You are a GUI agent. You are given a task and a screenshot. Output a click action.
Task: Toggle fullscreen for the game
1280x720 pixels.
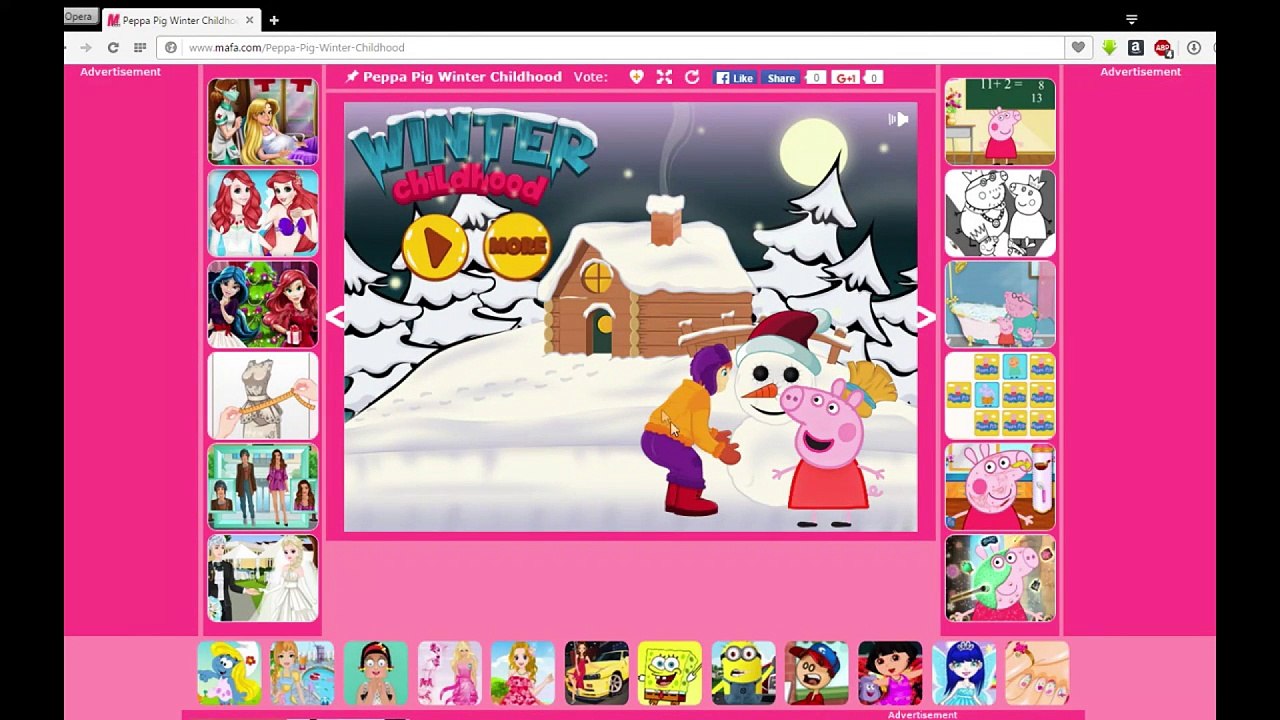coord(664,77)
